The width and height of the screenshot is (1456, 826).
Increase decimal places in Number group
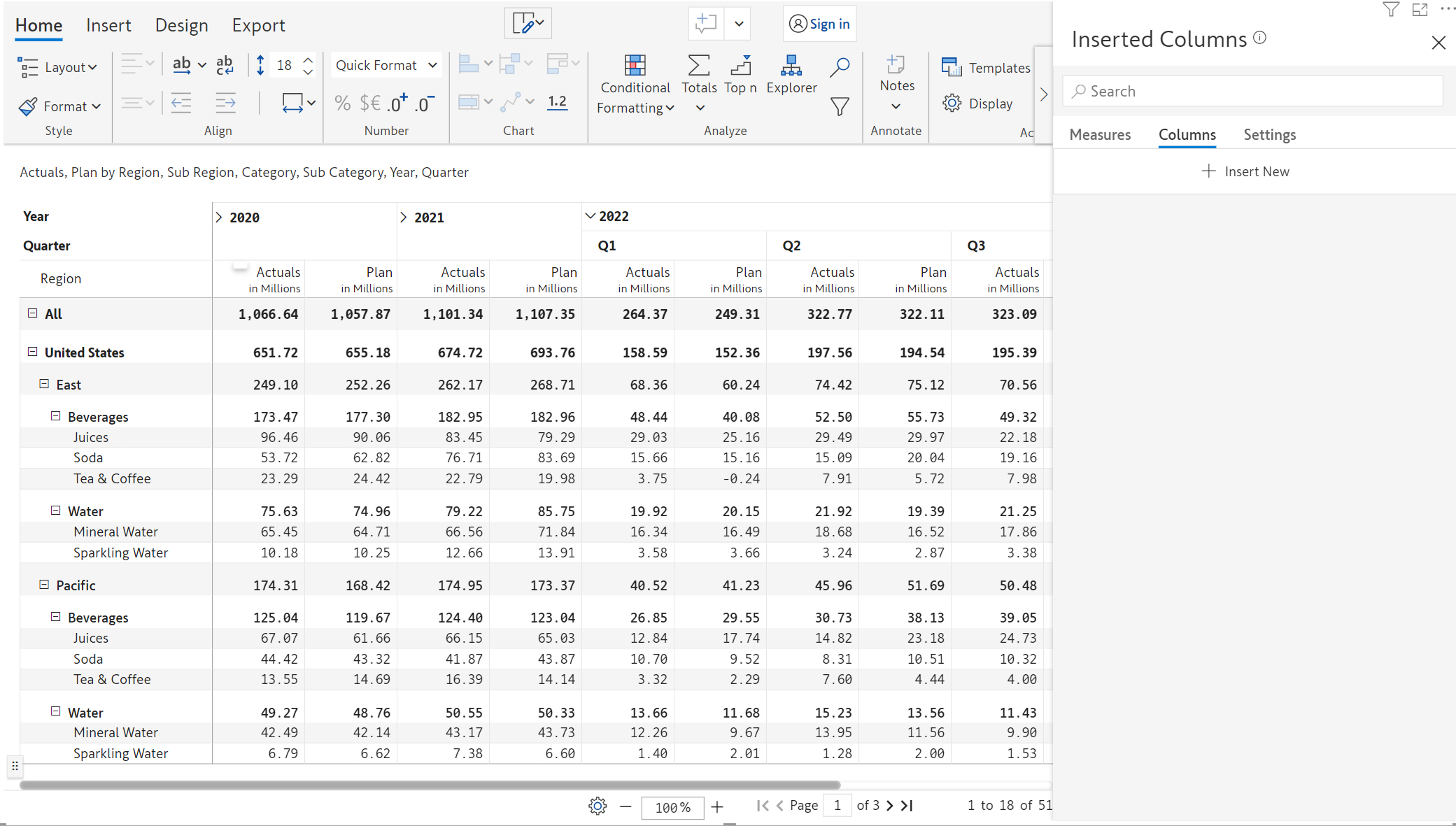(x=398, y=104)
